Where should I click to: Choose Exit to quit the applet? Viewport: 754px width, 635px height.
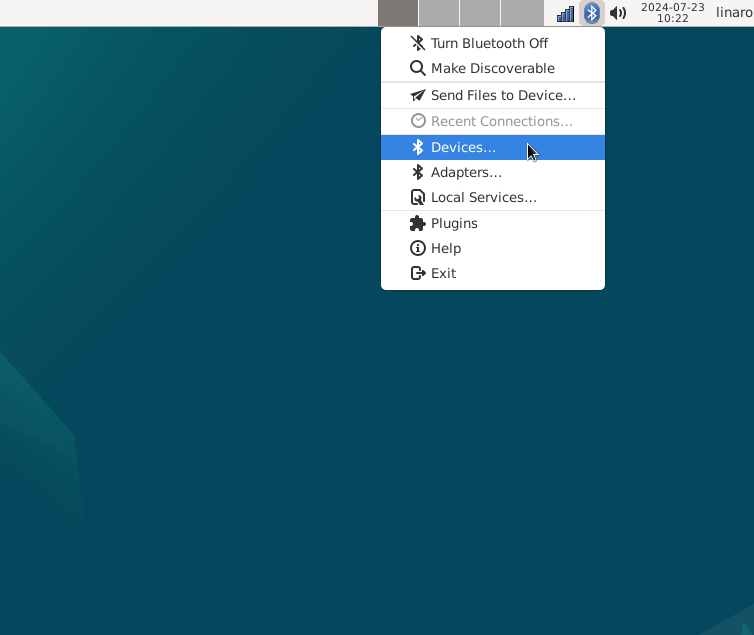493,273
